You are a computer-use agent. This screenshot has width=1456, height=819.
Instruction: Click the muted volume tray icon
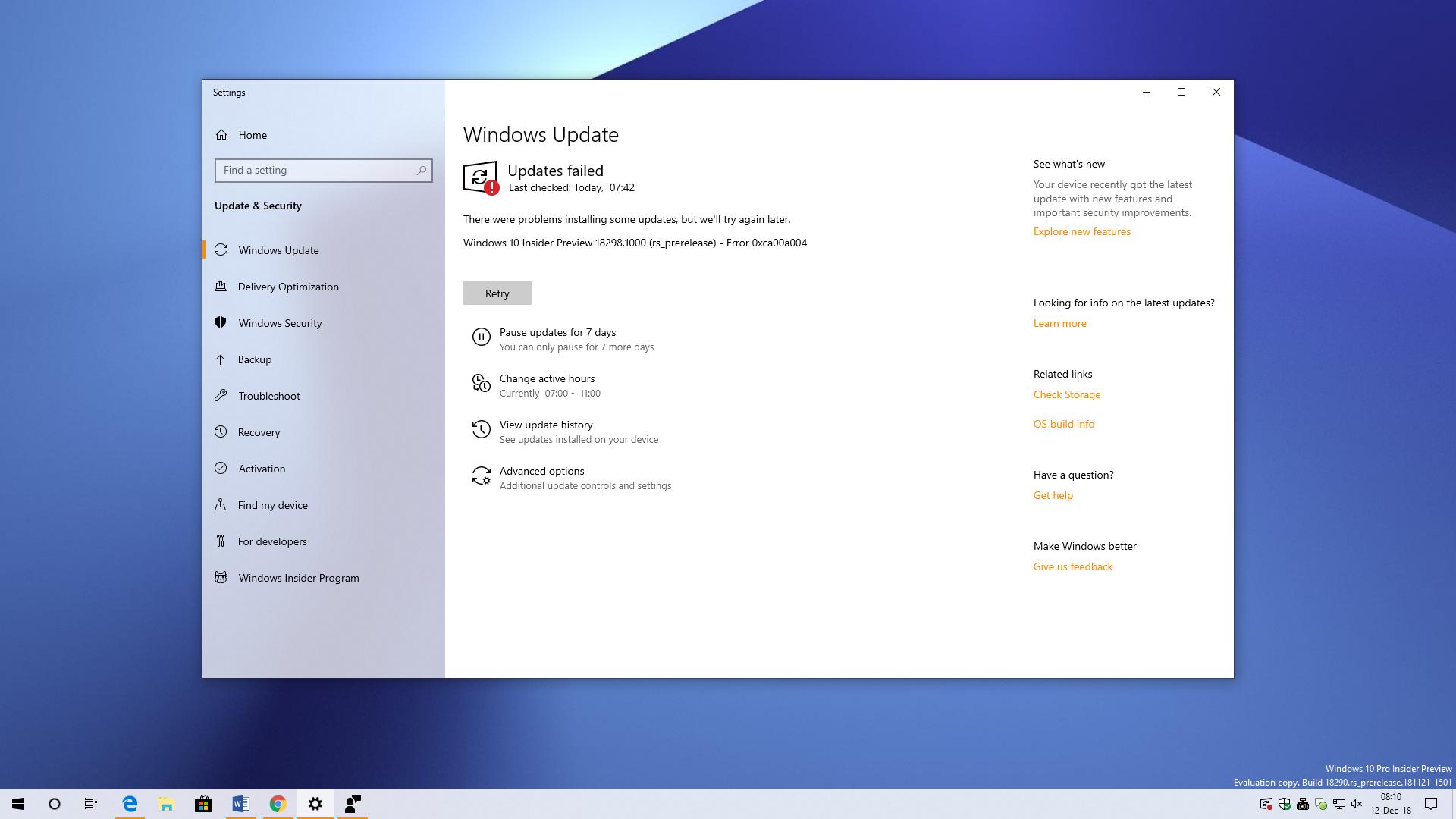click(1357, 804)
